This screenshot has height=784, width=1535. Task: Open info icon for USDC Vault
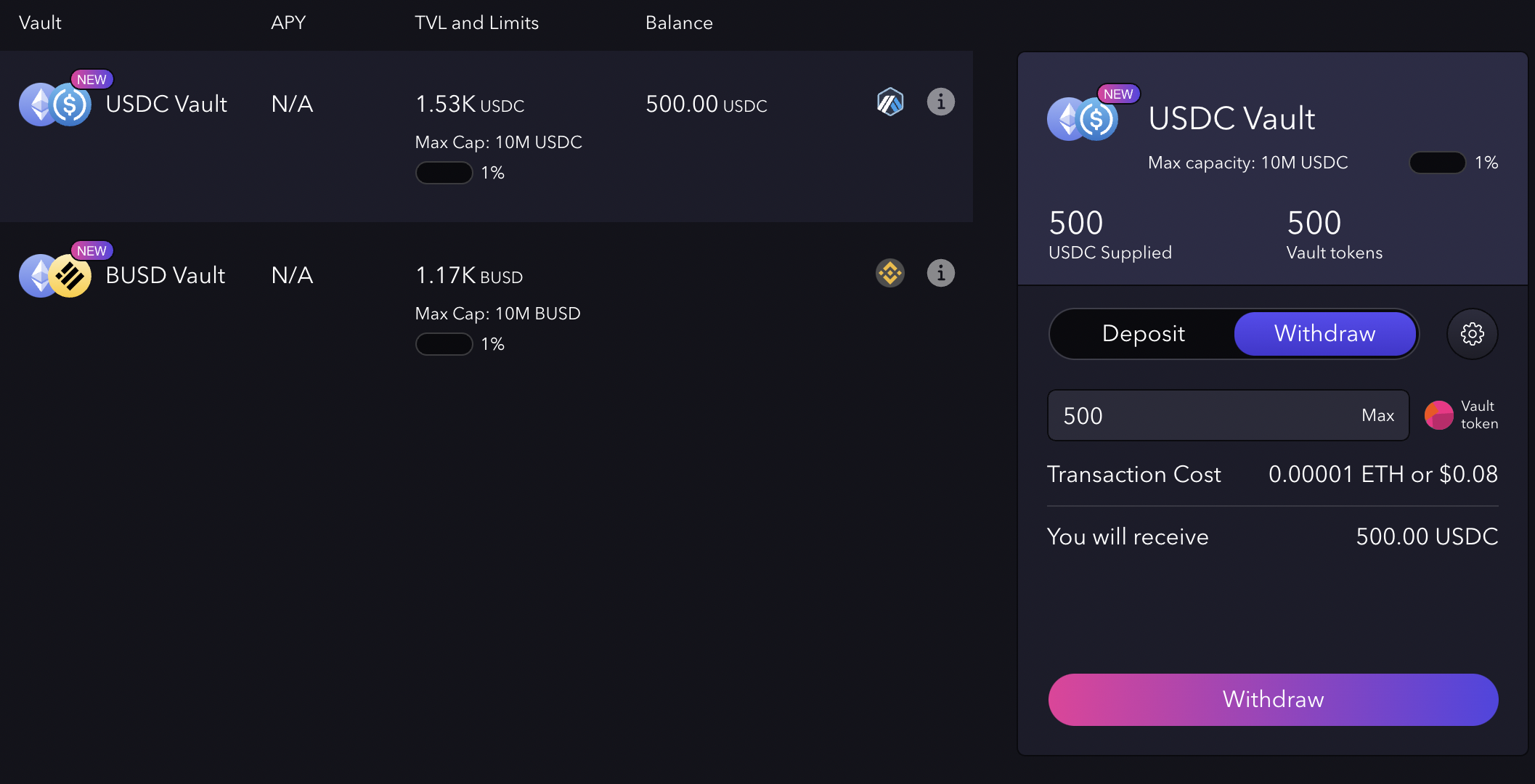tap(940, 102)
